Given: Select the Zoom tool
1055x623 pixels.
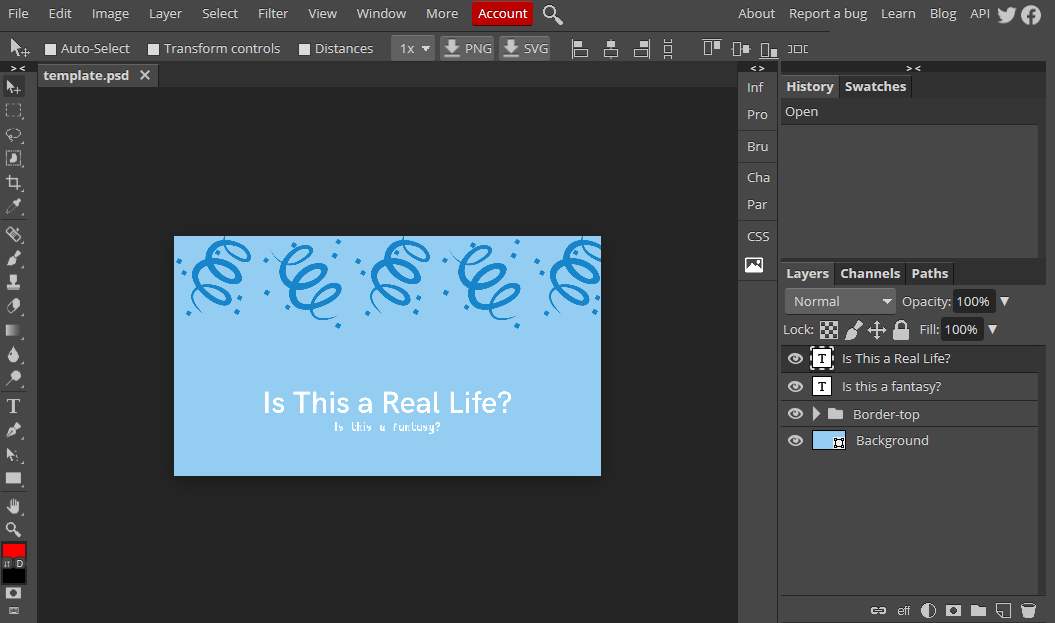Looking at the screenshot, I should [13, 529].
